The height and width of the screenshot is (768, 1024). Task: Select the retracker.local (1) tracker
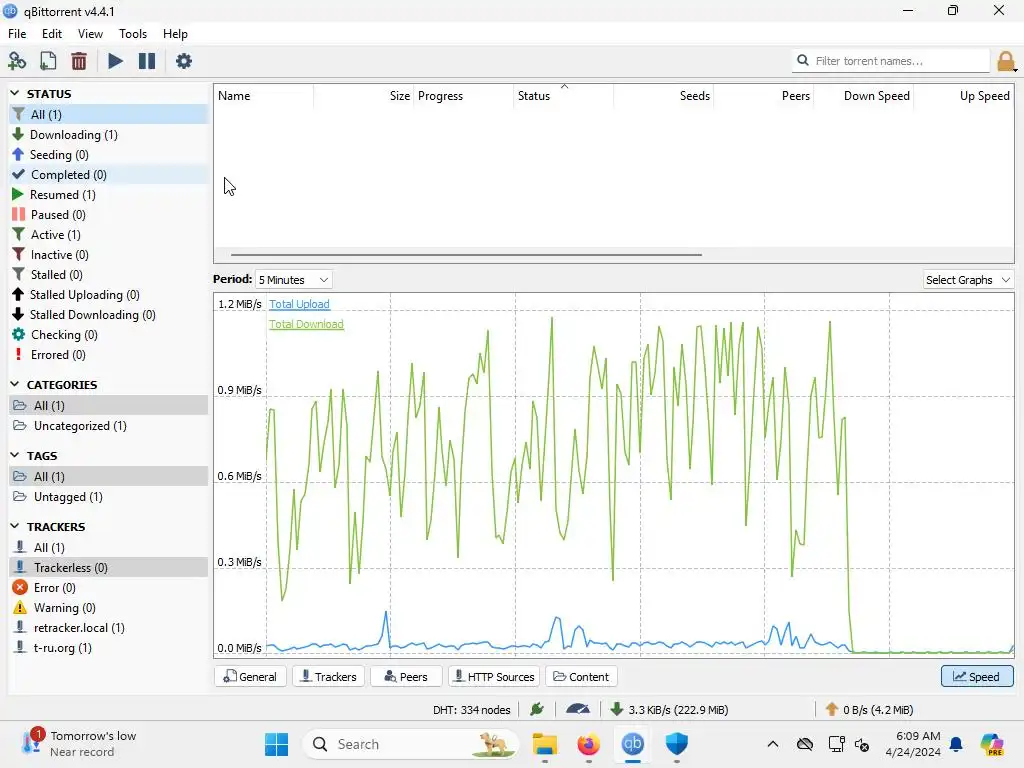(108, 628)
